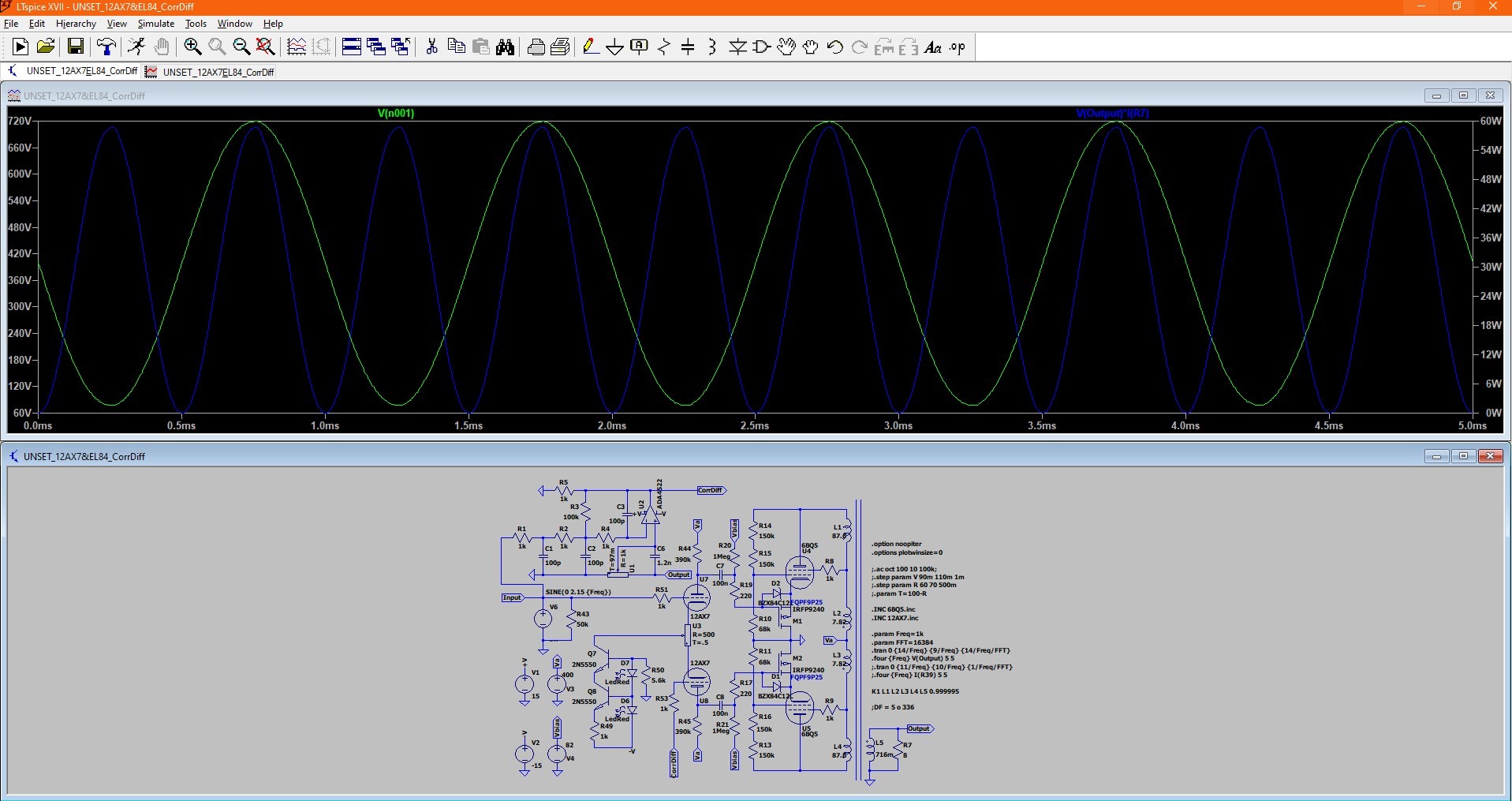Place a diode component
This screenshot has height=801, width=1512.
point(737,47)
